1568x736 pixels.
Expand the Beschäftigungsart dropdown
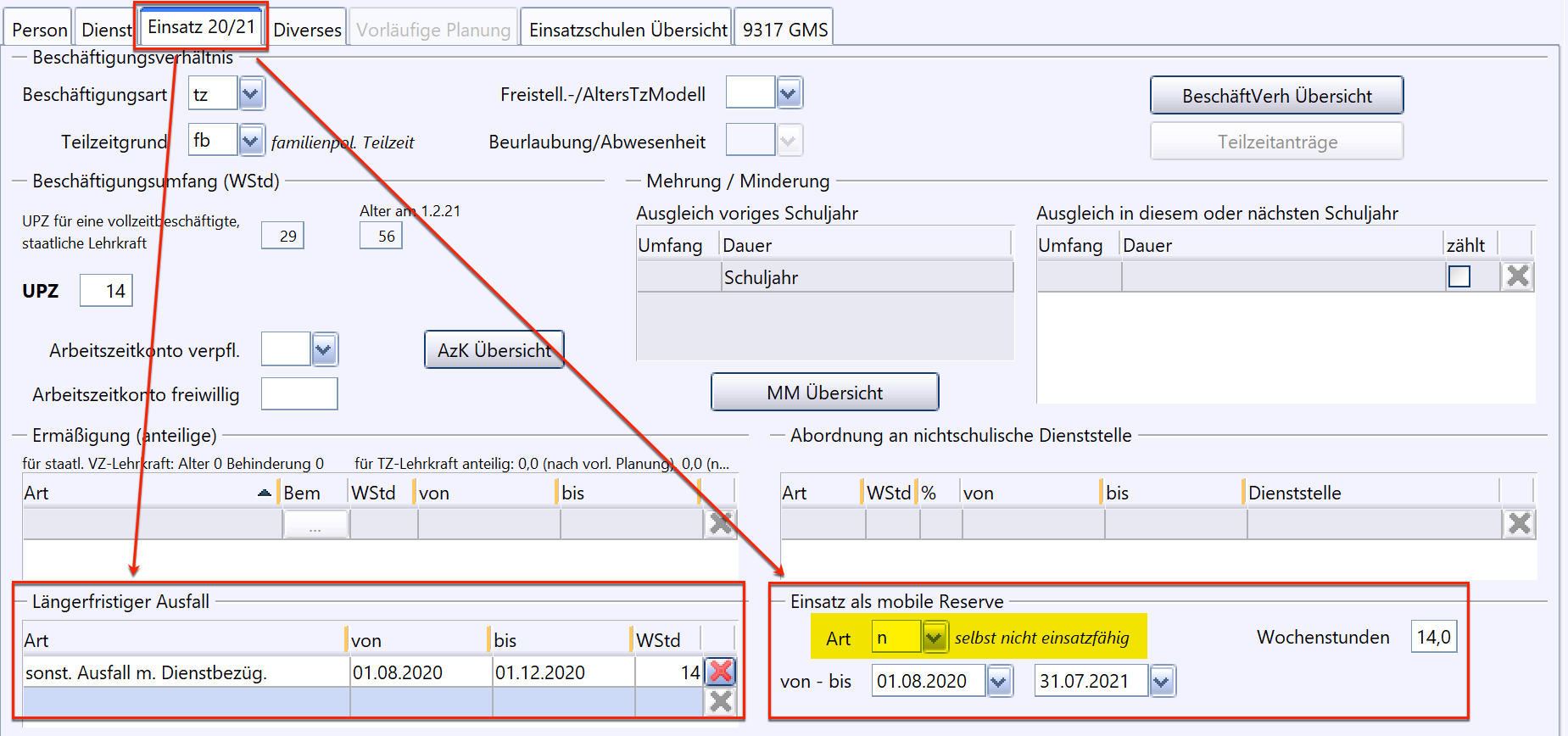252,94
